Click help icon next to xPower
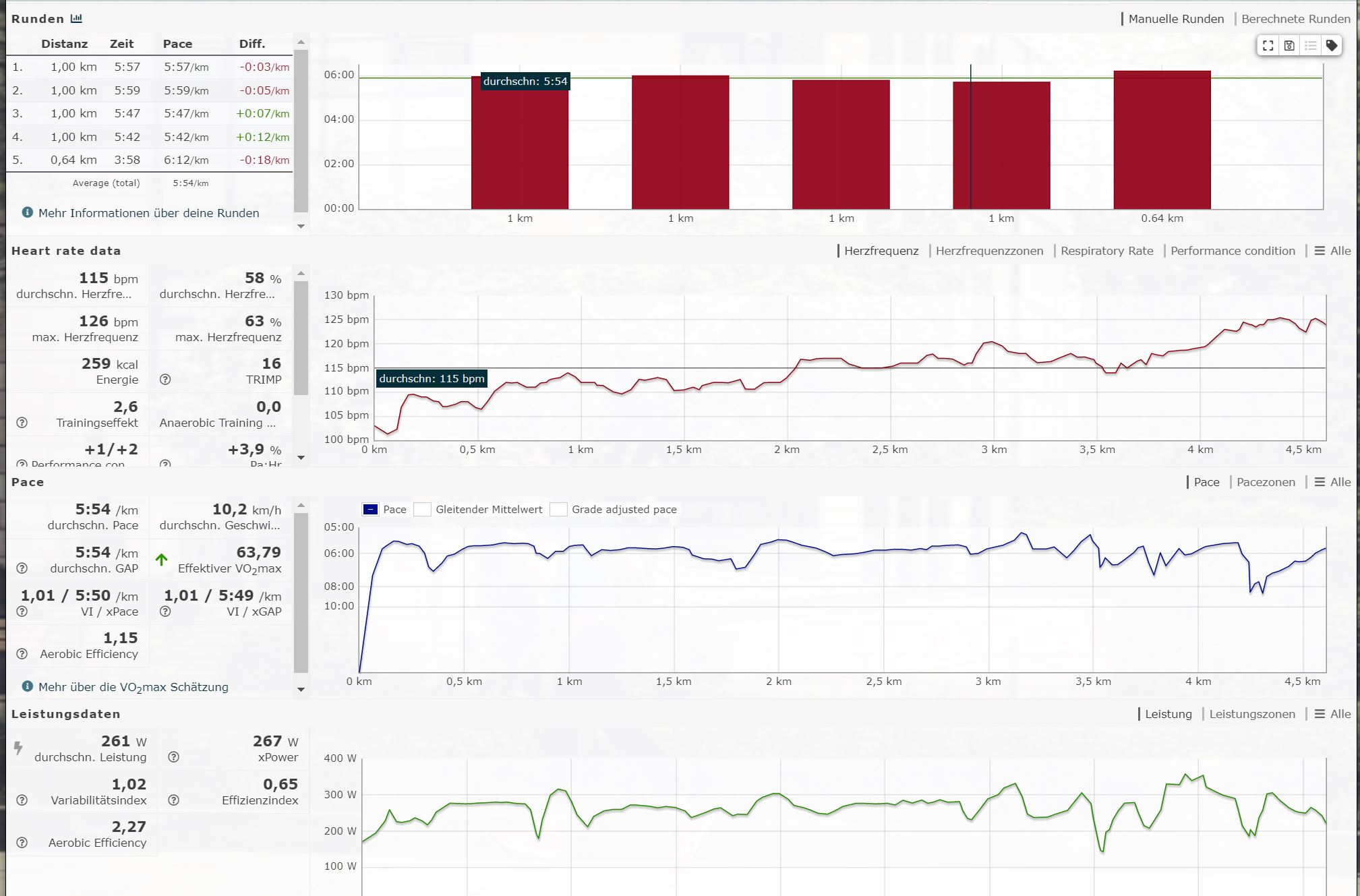This screenshot has height=896, width=1360. coord(173,757)
